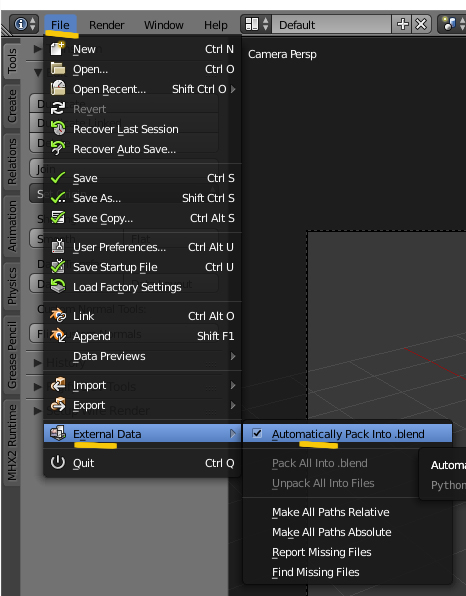Click the Export icon
The image size is (466, 596).
(58, 404)
